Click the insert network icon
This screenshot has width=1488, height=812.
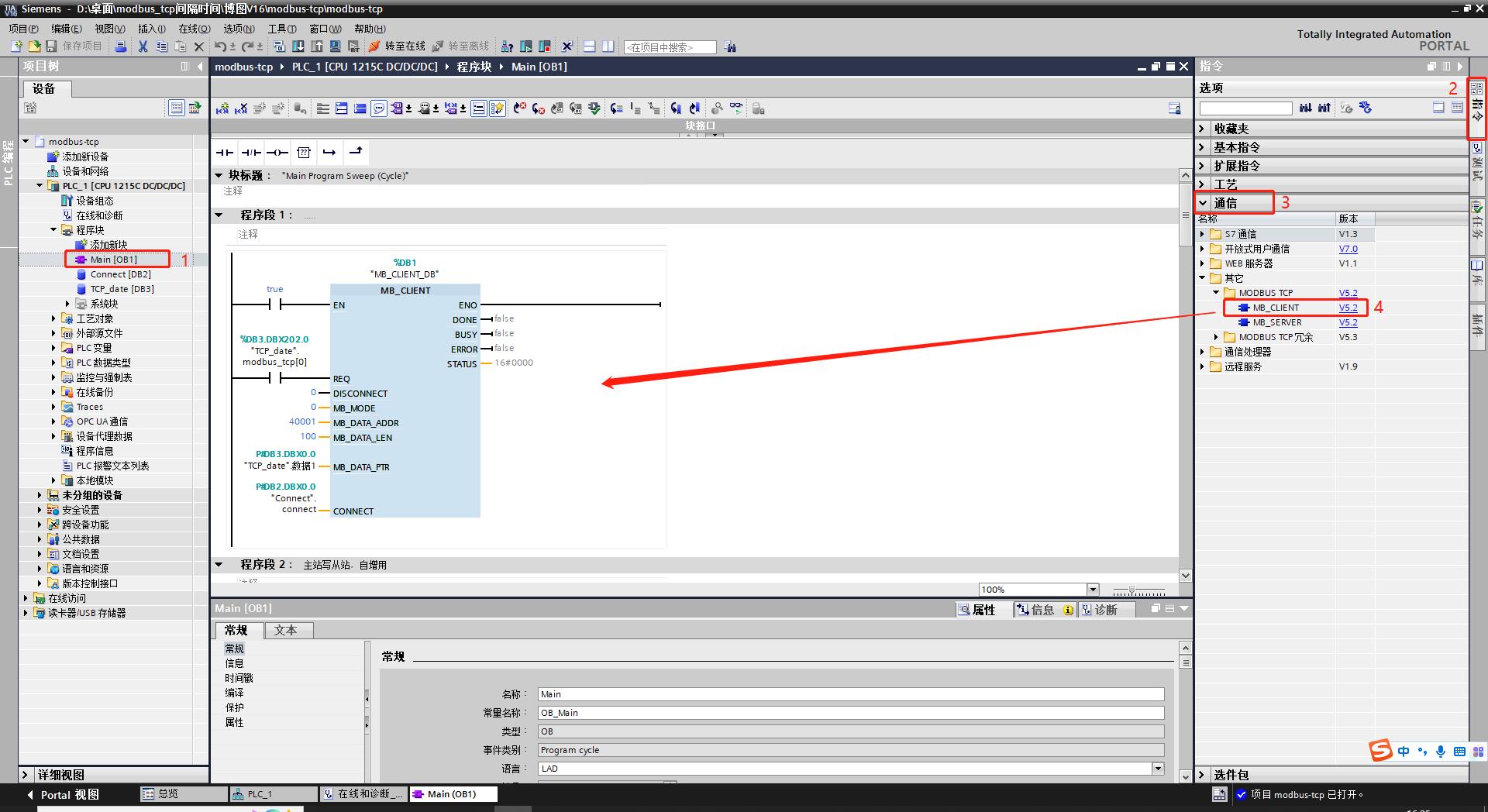[x=222, y=108]
